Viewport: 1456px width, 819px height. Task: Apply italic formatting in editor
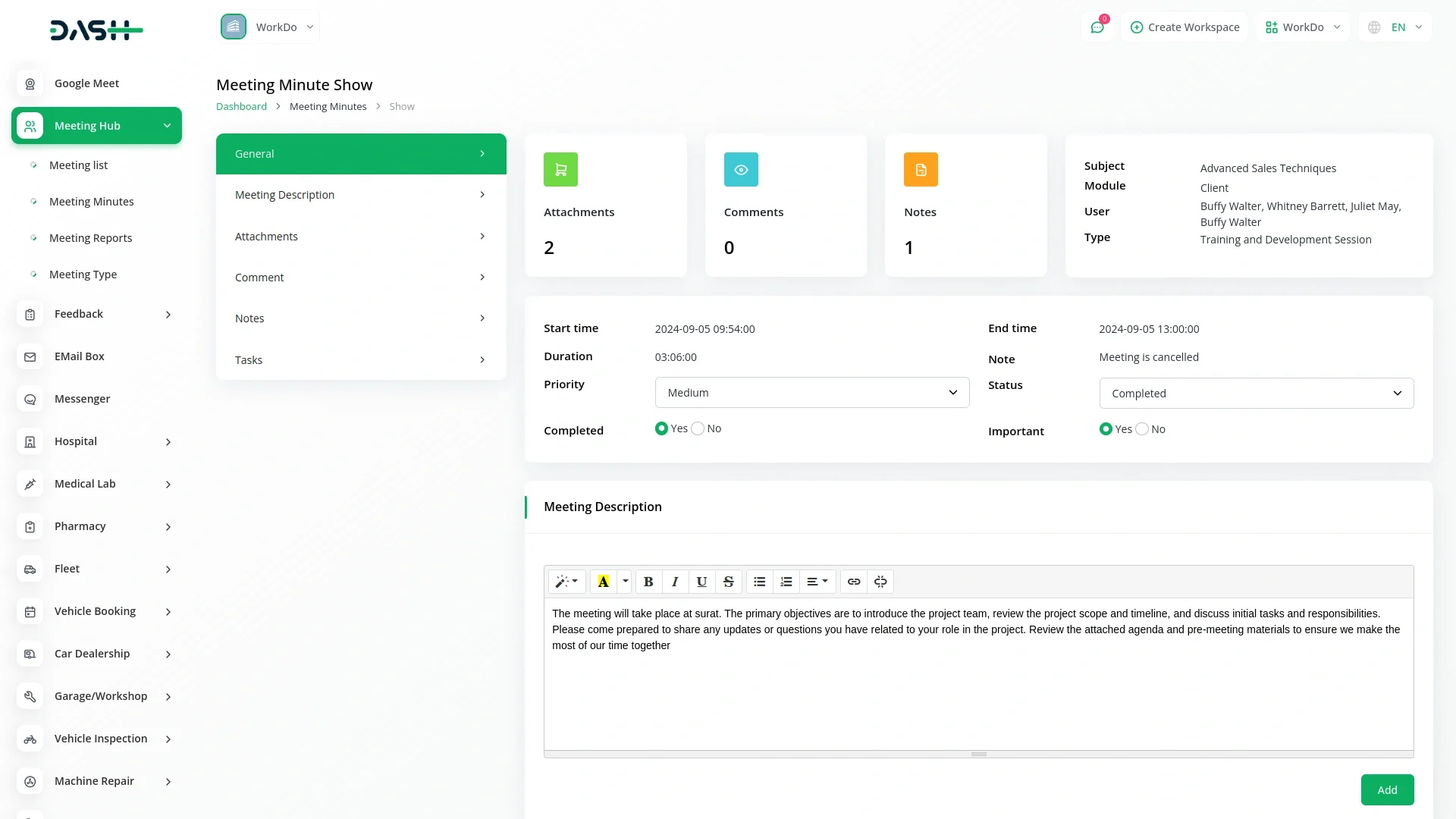click(675, 582)
